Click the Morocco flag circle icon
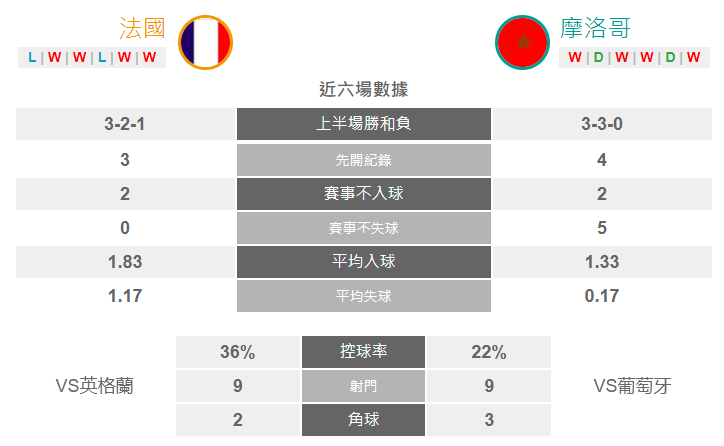Viewport: 724px width, 446px height. tap(522, 42)
